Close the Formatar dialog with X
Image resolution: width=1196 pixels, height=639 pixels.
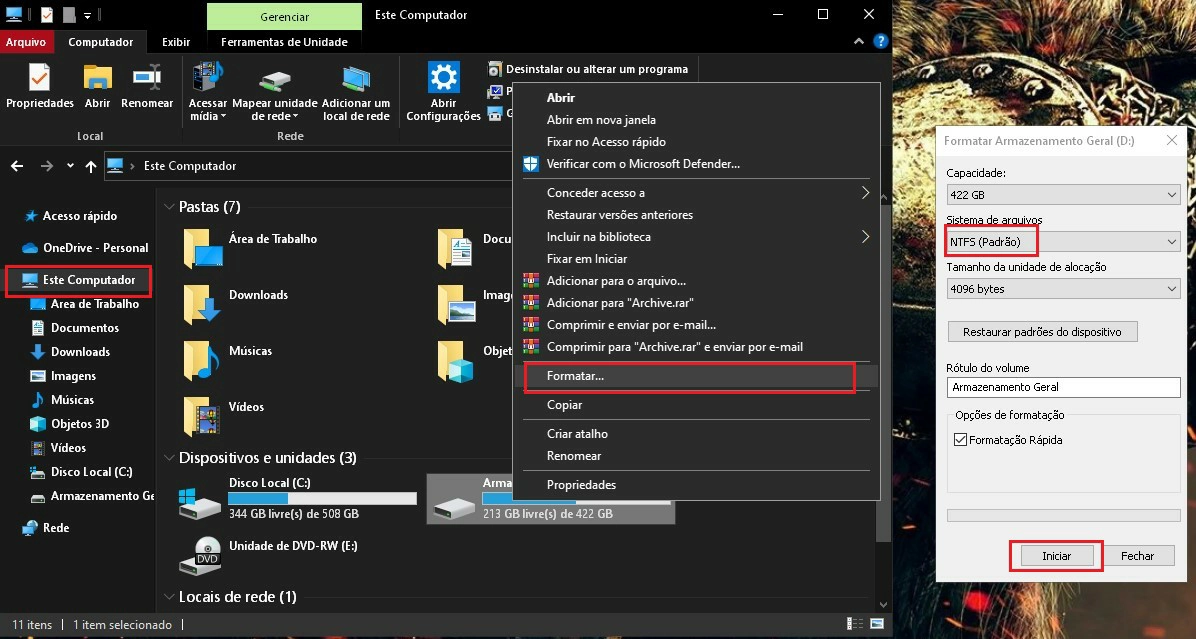(1172, 140)
